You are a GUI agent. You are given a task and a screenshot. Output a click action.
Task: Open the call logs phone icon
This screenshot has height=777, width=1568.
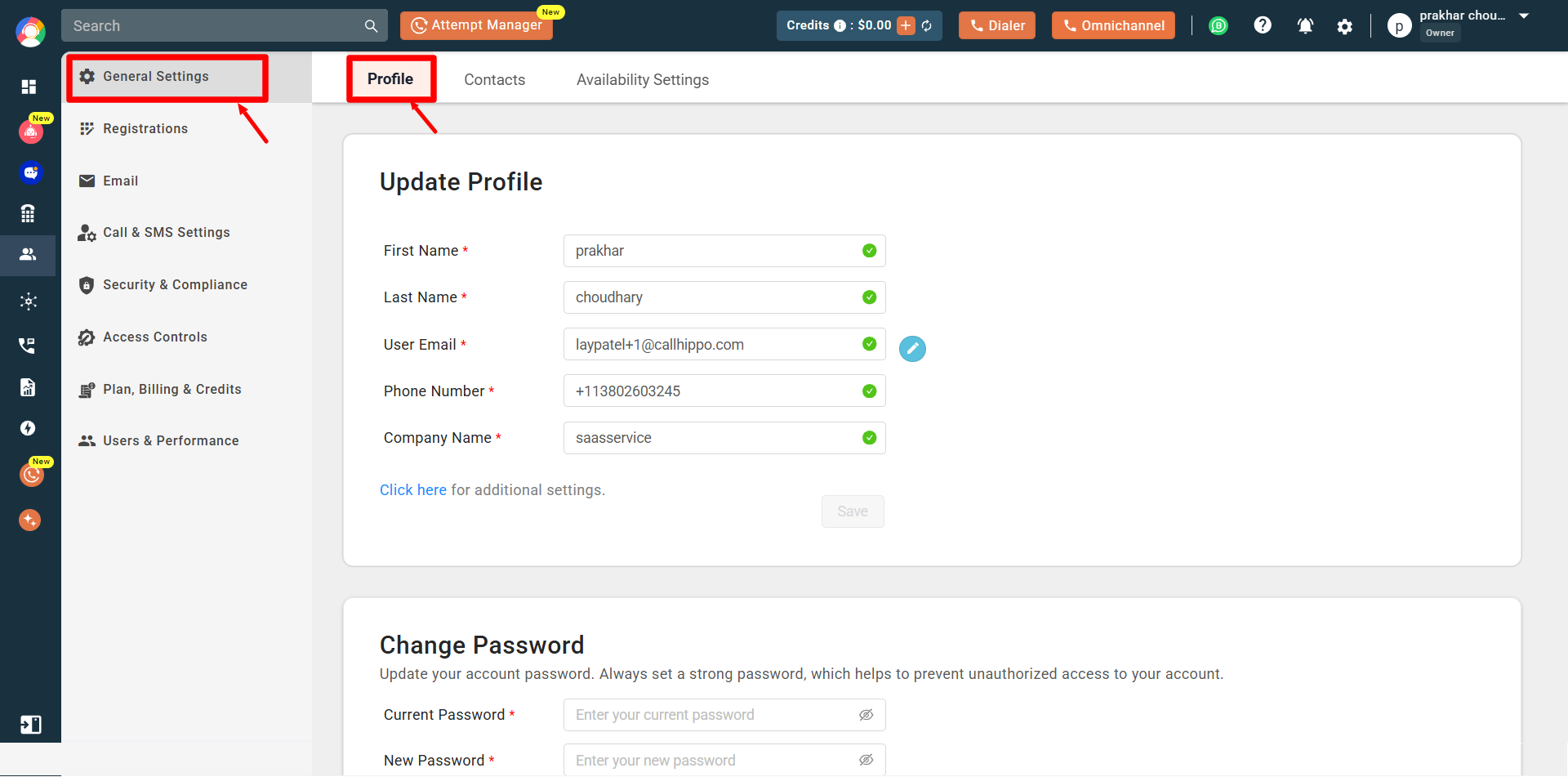click(x=28, y=345)
